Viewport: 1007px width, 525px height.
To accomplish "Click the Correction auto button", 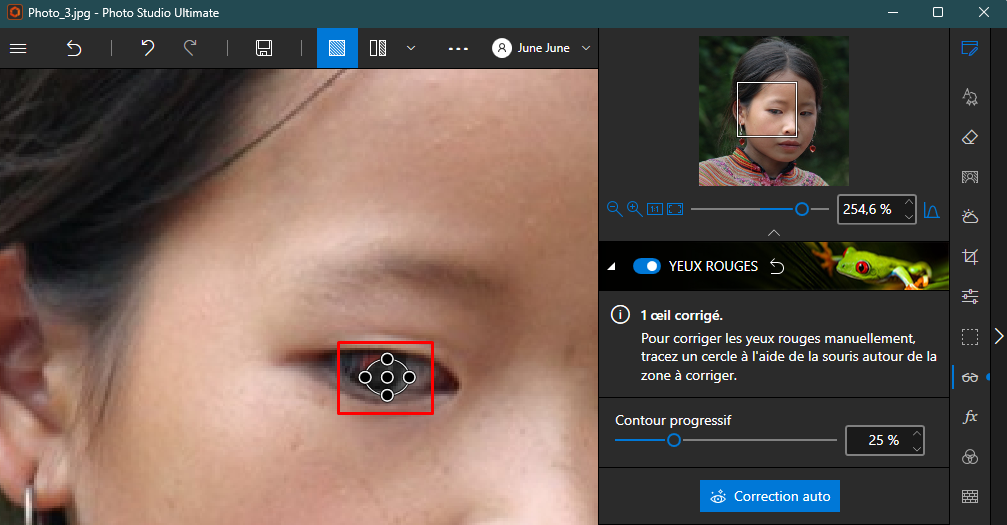I will pyautogui.click(x=770, y=496).
